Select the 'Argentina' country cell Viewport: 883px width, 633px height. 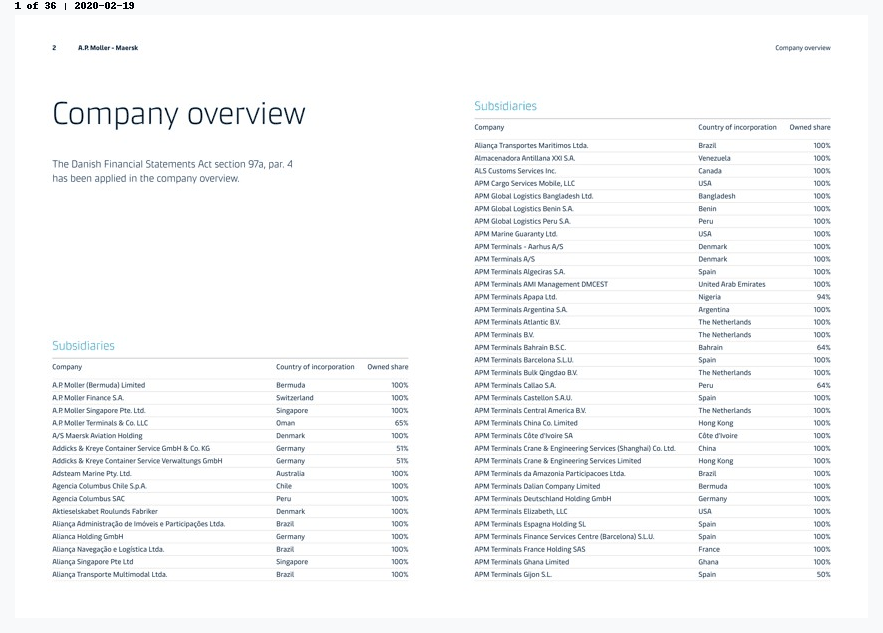[713, 310]
